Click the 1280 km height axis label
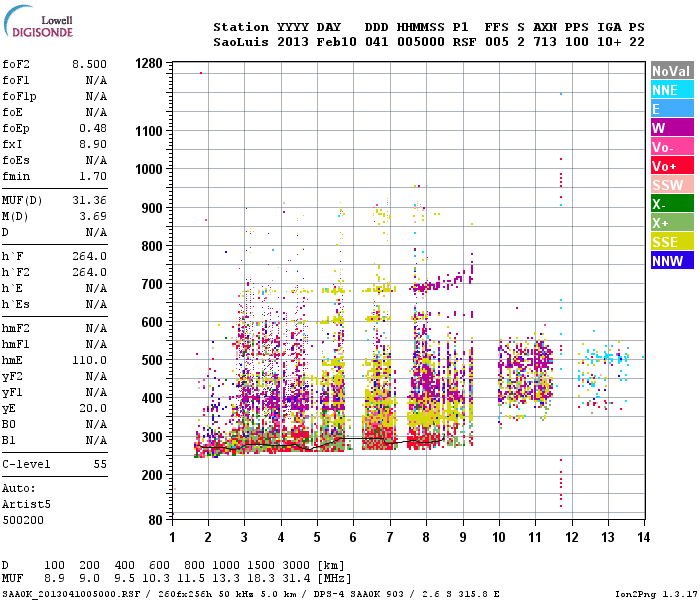This screenshot has width=700, height=600. point(149,63)
